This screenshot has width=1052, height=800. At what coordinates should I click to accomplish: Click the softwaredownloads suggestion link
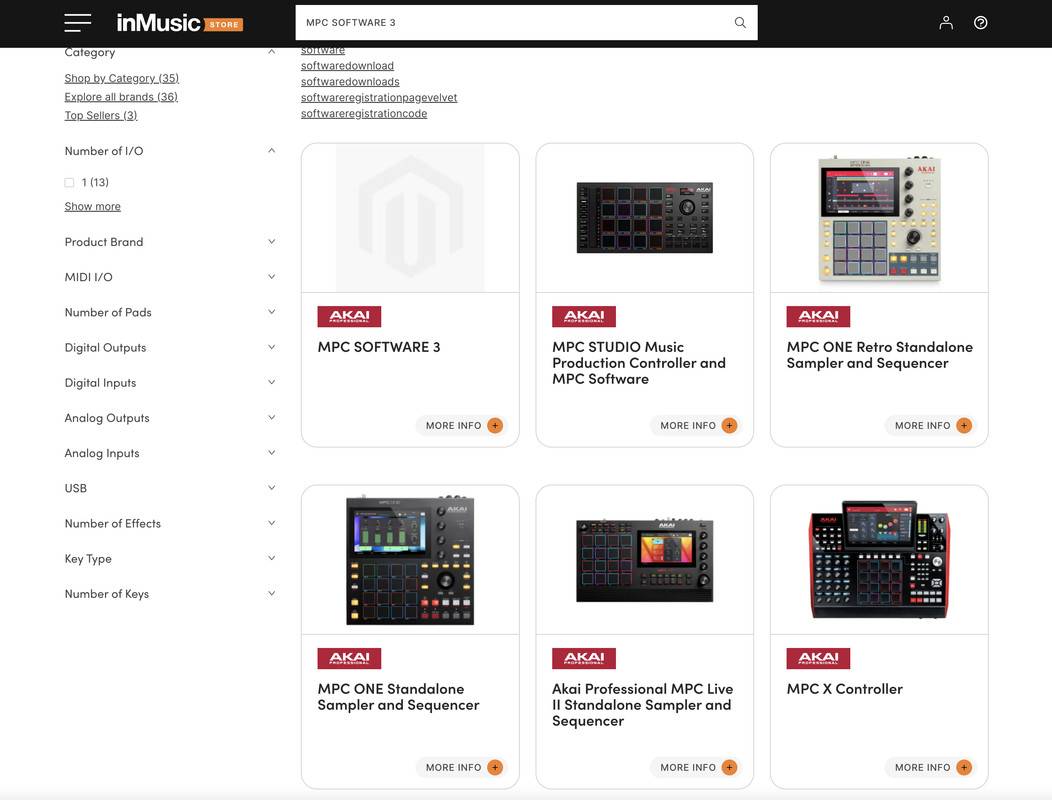click(350, 82)
